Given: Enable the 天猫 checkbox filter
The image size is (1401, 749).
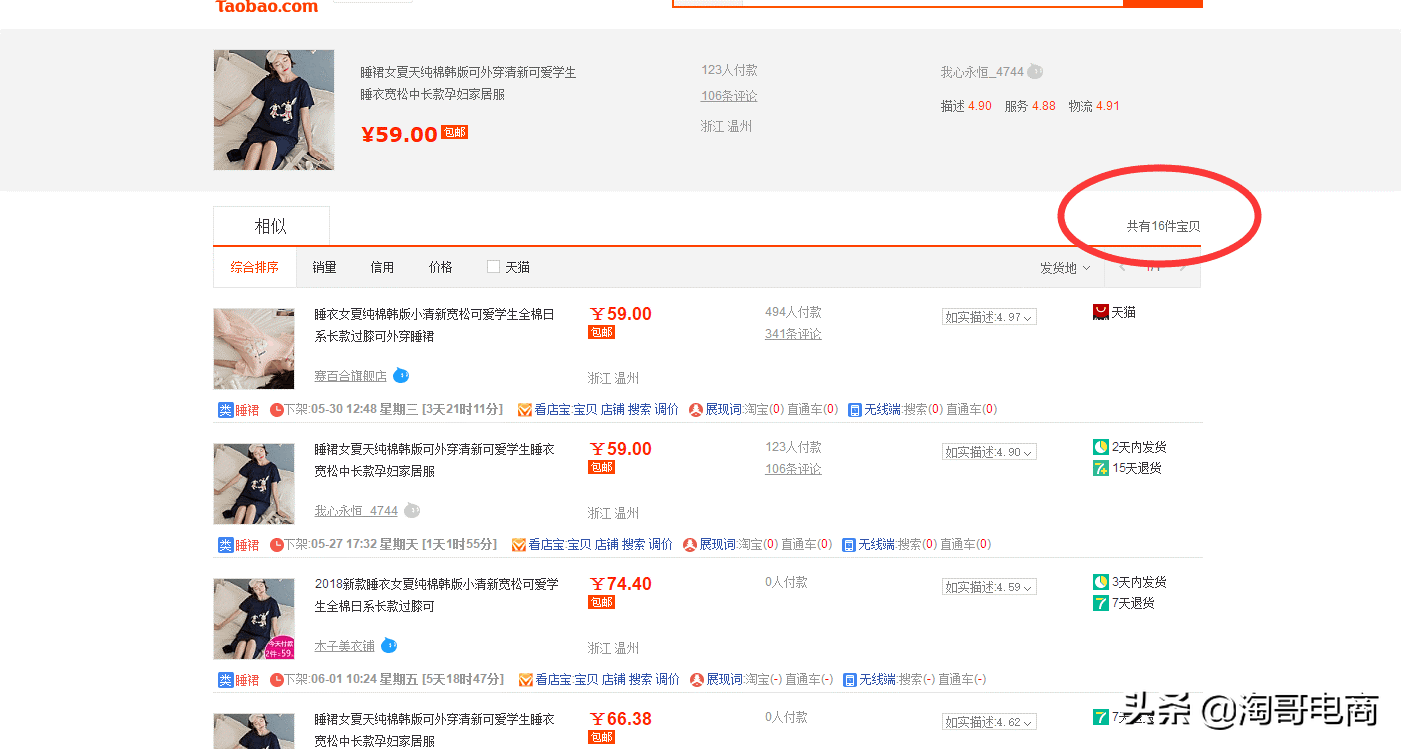Looking at the screenshot, I should pos(493,267).
